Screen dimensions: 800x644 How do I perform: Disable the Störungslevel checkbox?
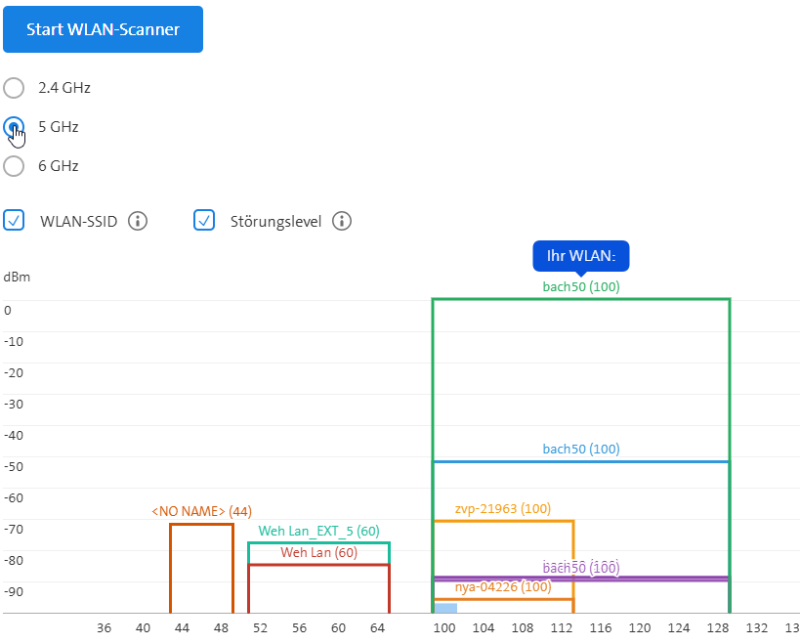tap(204, 221)
